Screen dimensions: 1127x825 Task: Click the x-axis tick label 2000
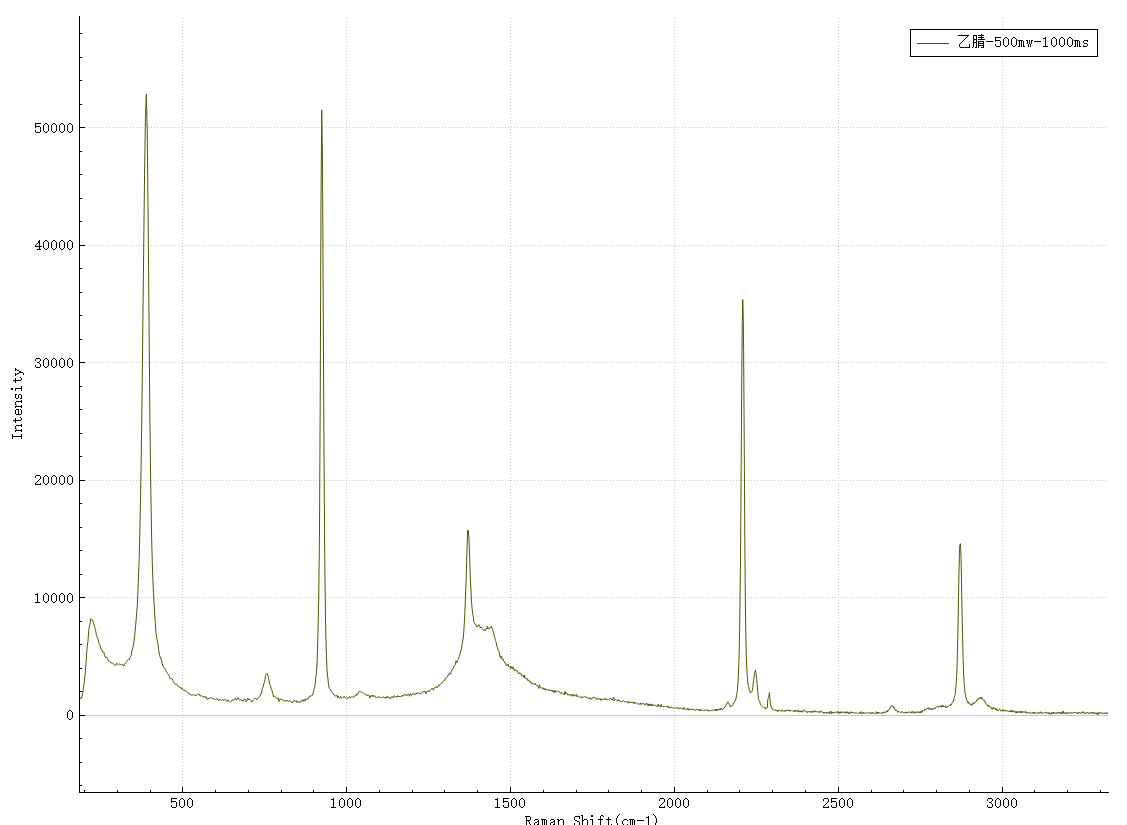[674, 803]
